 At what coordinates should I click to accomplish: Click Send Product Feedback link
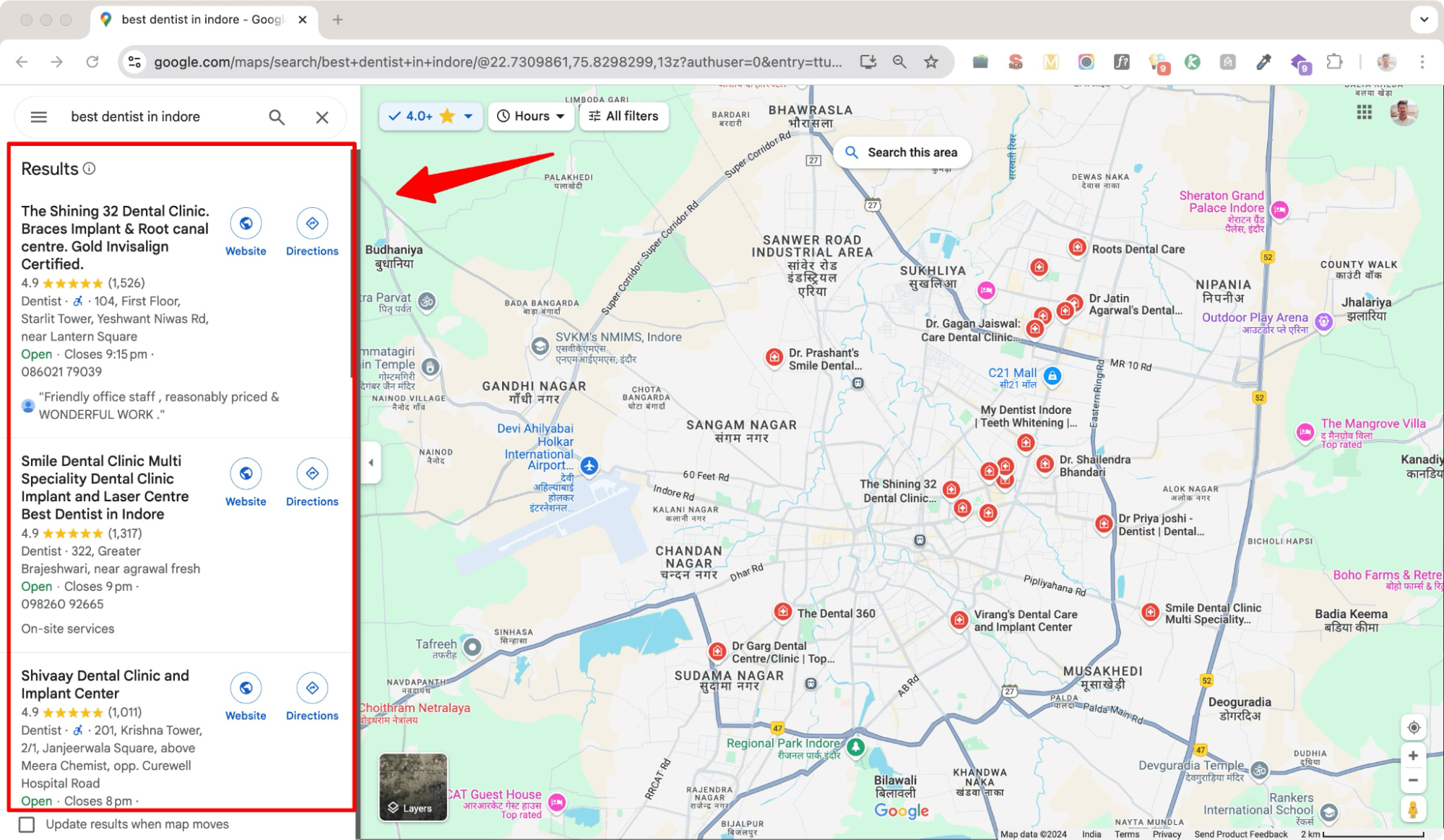[x=1240, y=834]
